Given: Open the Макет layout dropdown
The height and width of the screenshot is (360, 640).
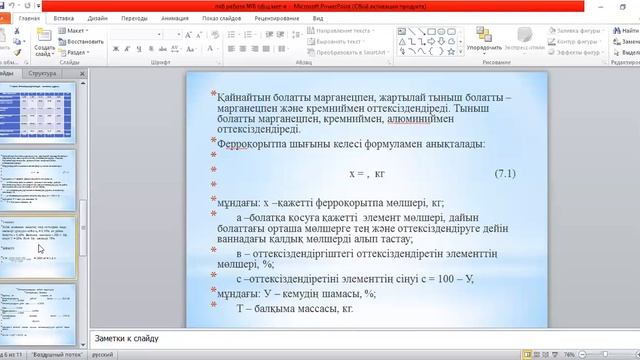Looking at the screenshot, I should (73, 31).
